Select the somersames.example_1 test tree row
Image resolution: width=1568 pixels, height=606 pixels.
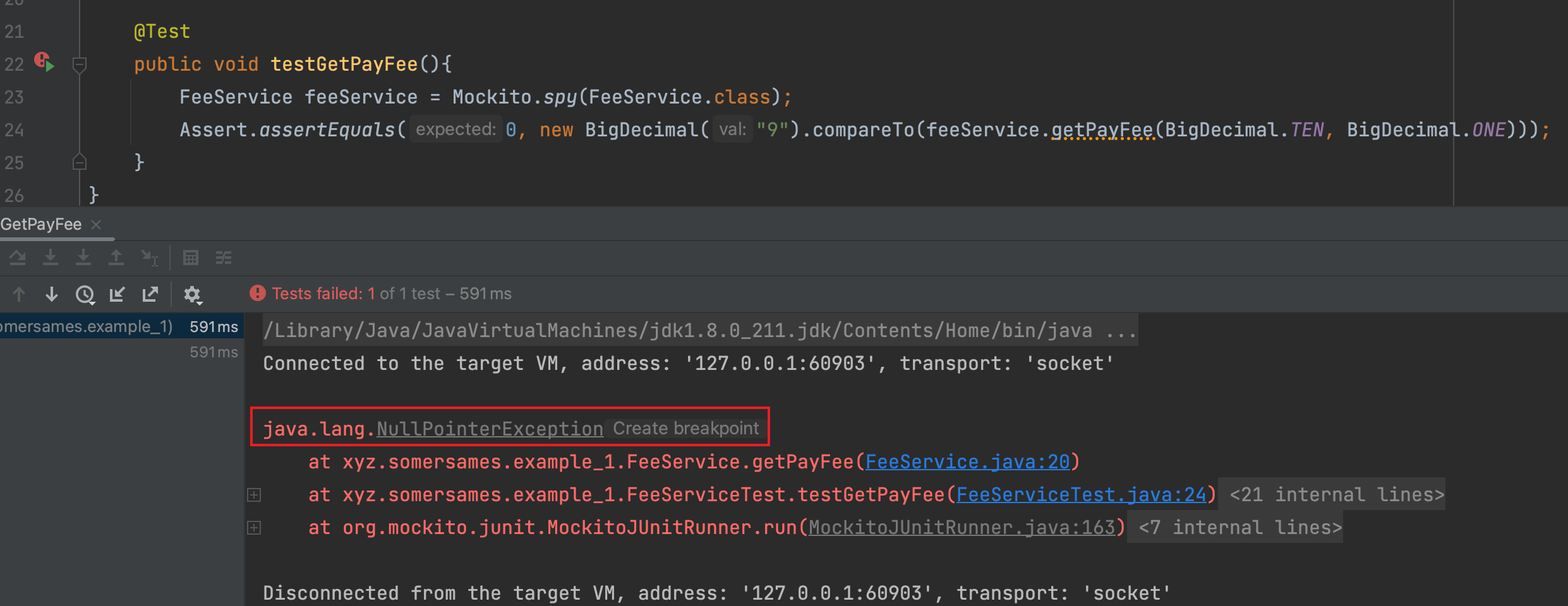(122, 326)
